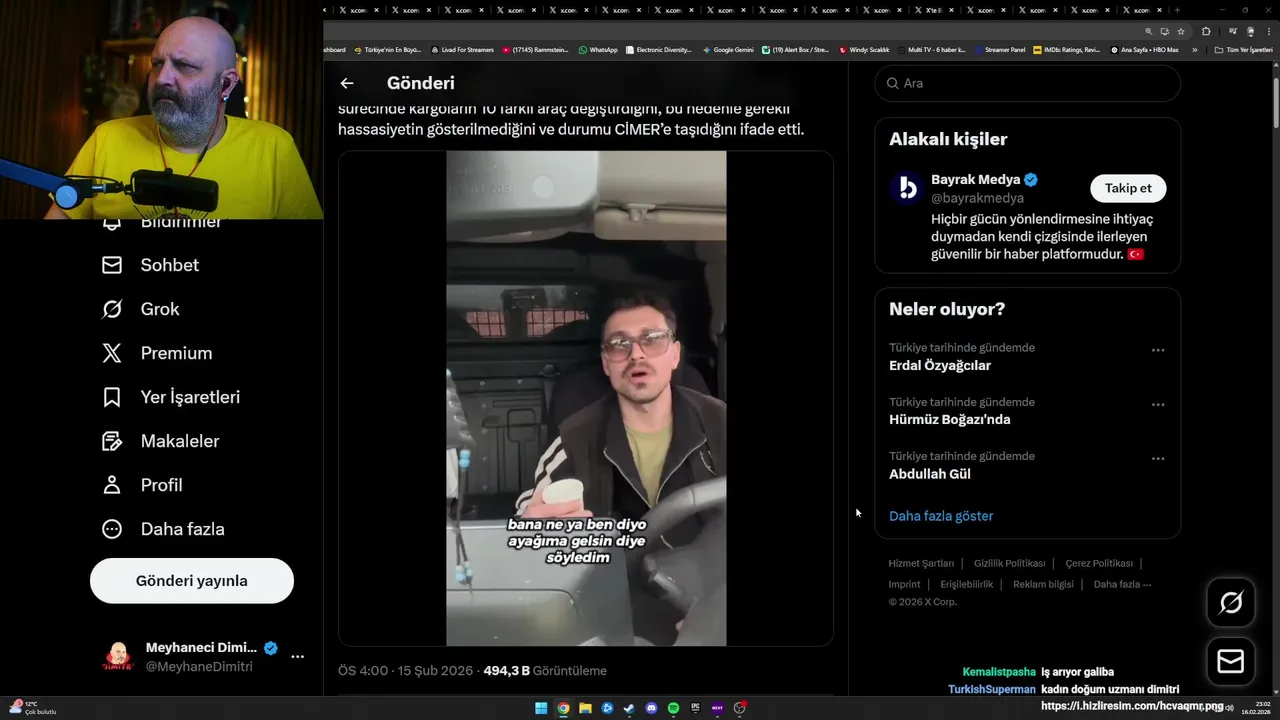Open Sohbet envelope in sidebar
Viewport: 1280px width, 720px height.
(x=151, y=265)
